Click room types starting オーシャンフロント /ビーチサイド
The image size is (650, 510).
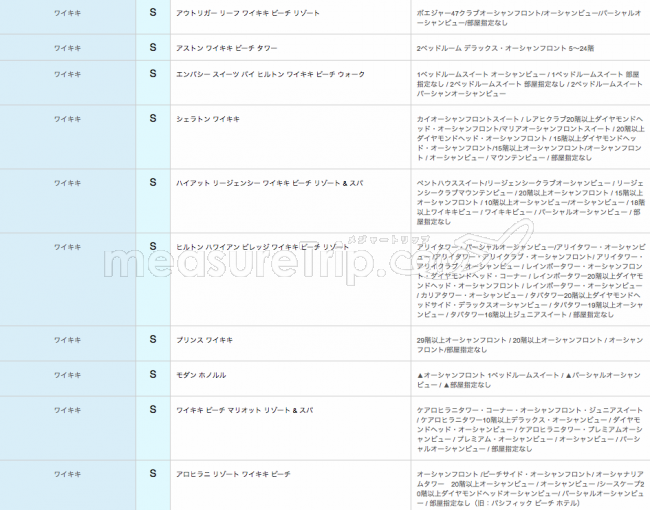pos(531,488)
